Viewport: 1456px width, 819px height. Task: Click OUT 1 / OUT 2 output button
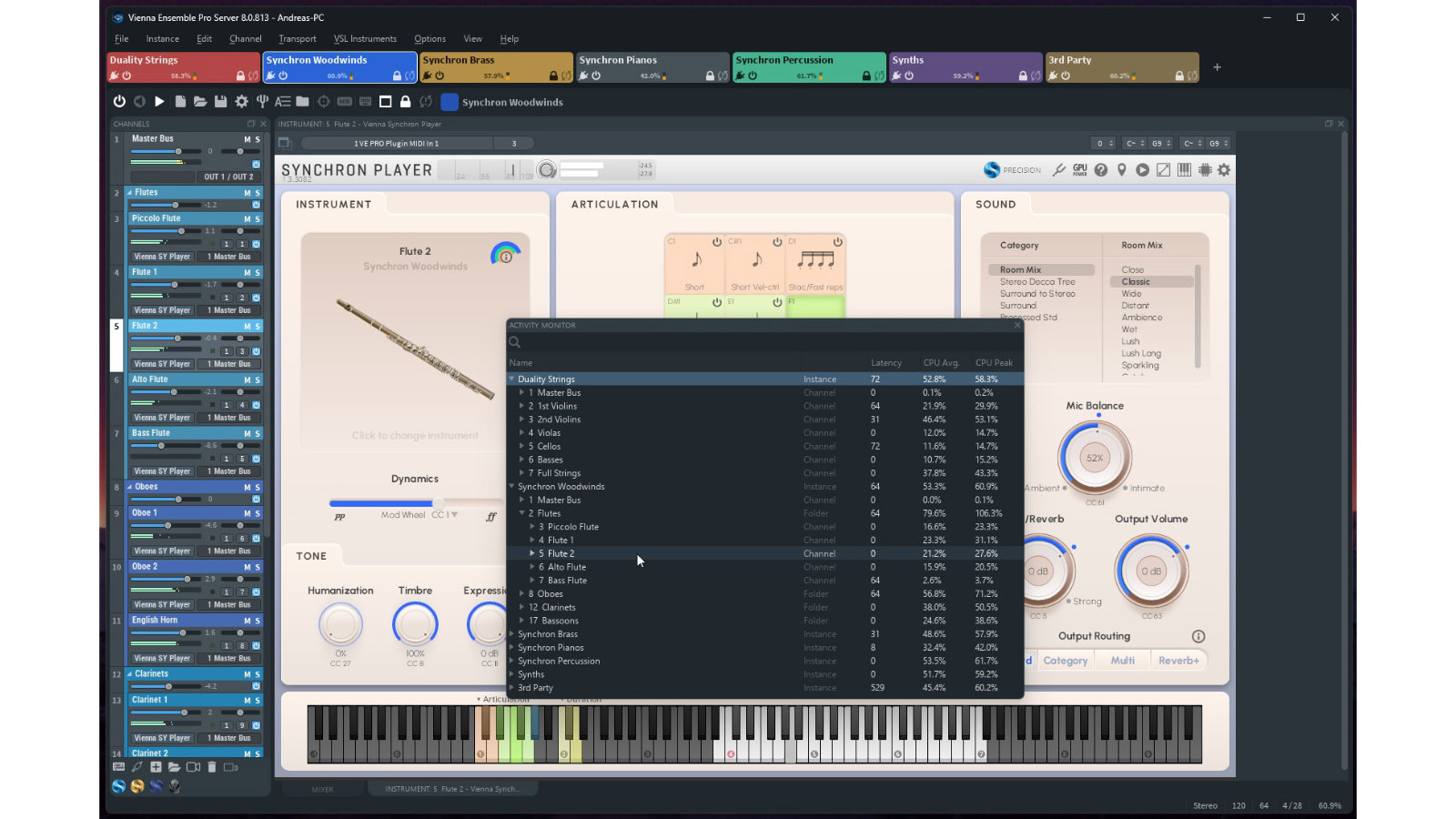(x=228, y=177)
